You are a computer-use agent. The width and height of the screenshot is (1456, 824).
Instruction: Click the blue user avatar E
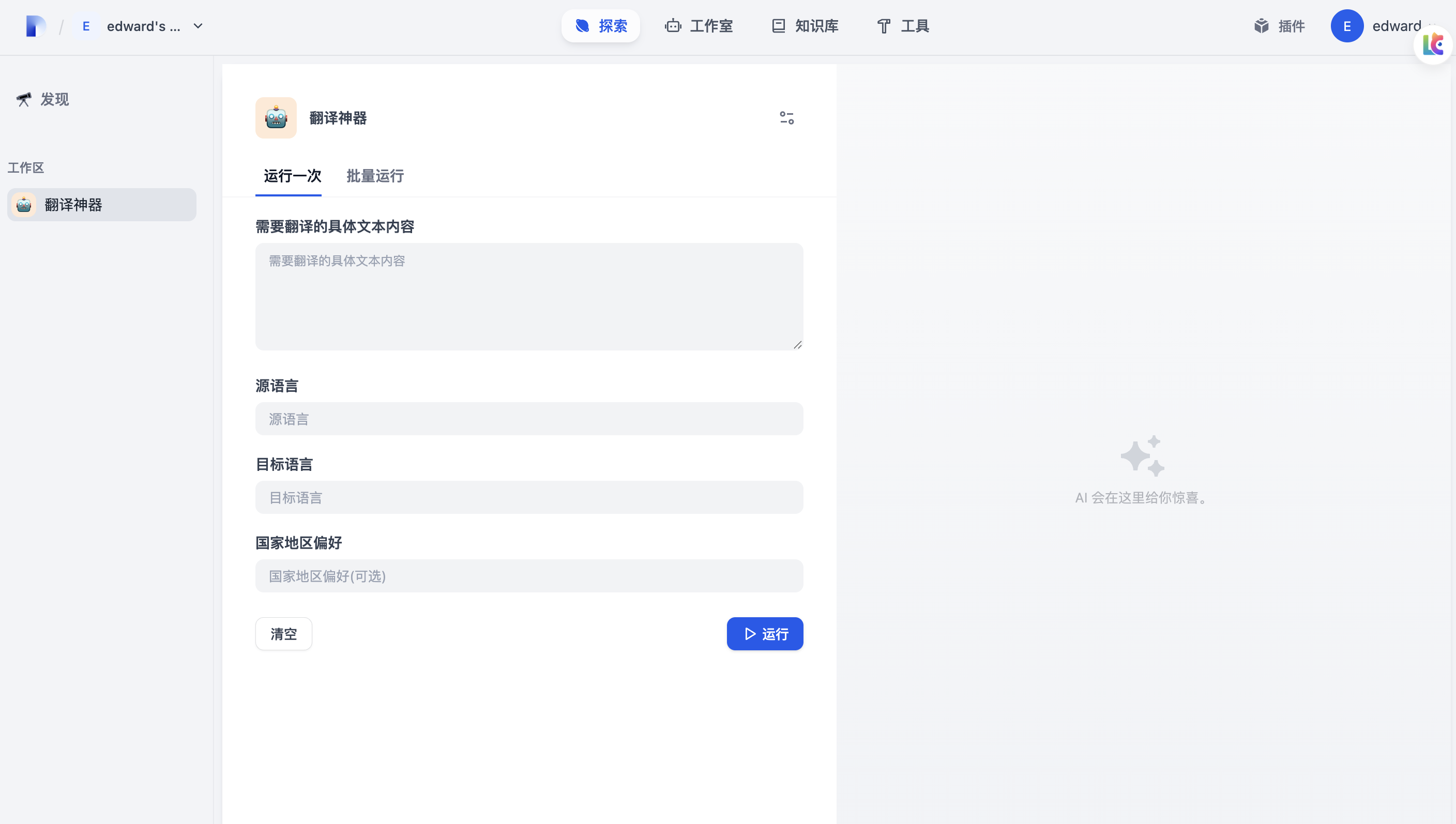[x=1347, y=26]
